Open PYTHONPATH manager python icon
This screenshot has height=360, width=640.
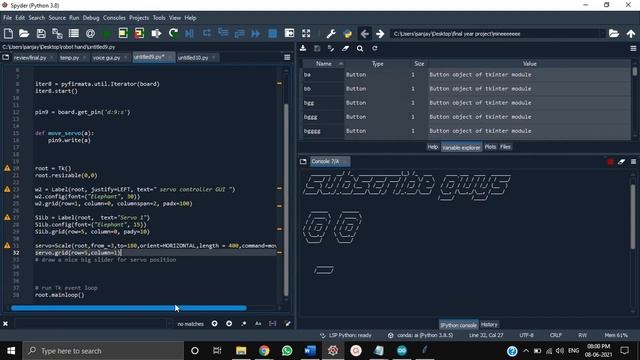348,33
